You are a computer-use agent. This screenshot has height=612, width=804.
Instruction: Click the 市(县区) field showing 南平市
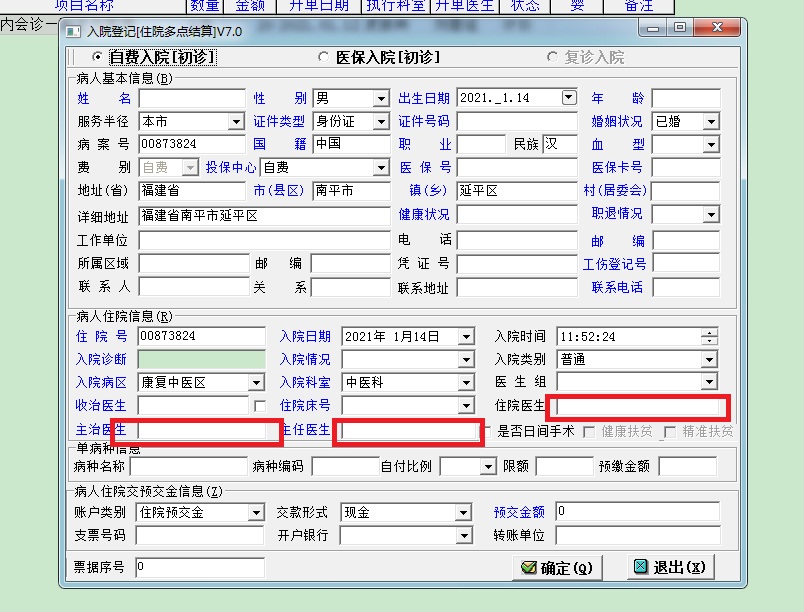point(351,191)
